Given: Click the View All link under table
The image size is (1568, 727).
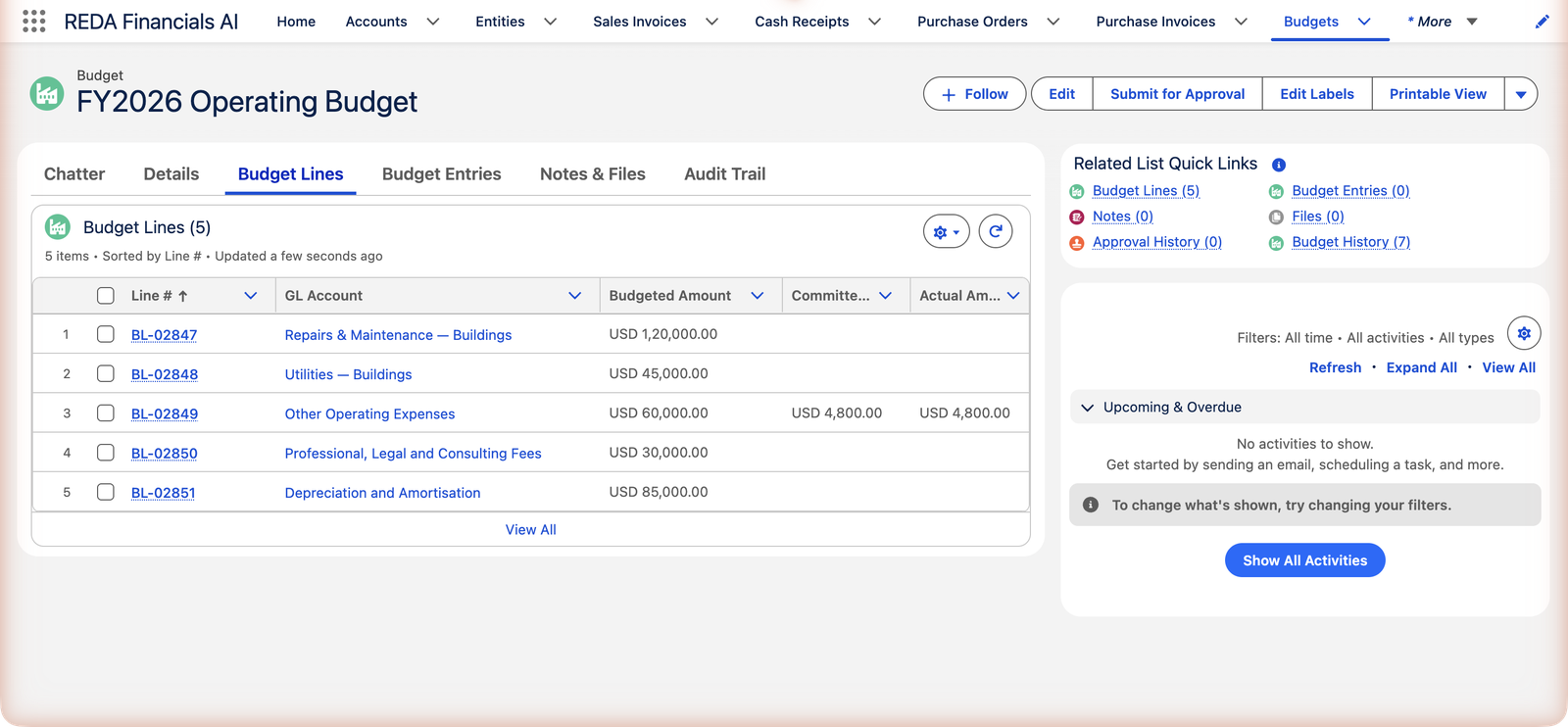Looking at the screenshot, I should (x=531, y=530).
